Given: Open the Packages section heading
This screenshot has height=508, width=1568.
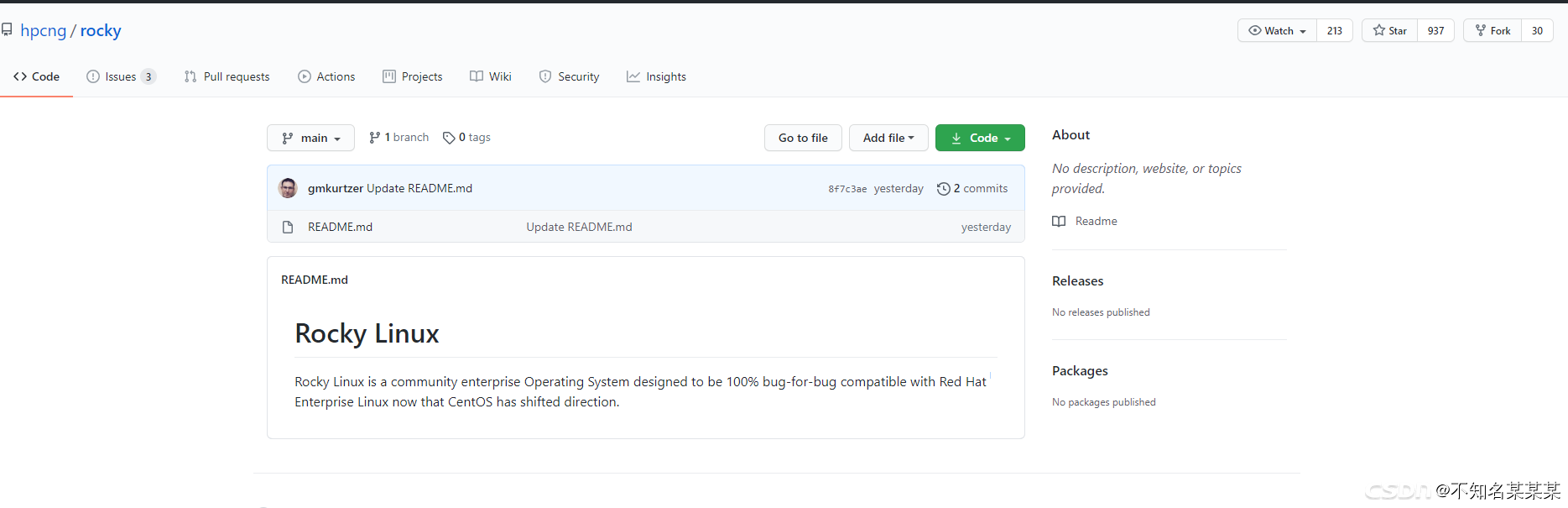Looking at the screenshot, I should click(1080, 370).
